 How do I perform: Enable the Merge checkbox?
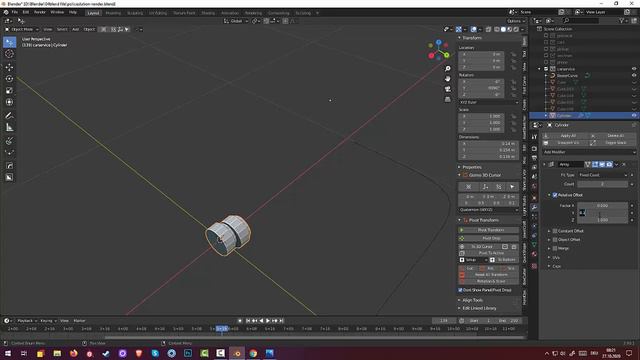click(x=555, y=248)
